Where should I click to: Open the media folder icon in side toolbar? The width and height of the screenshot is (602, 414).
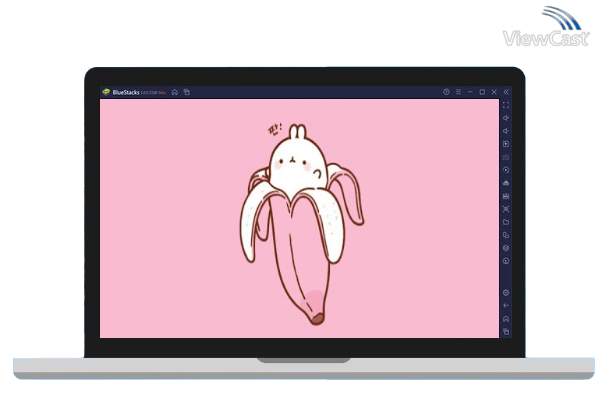click(x=506, y=222)
